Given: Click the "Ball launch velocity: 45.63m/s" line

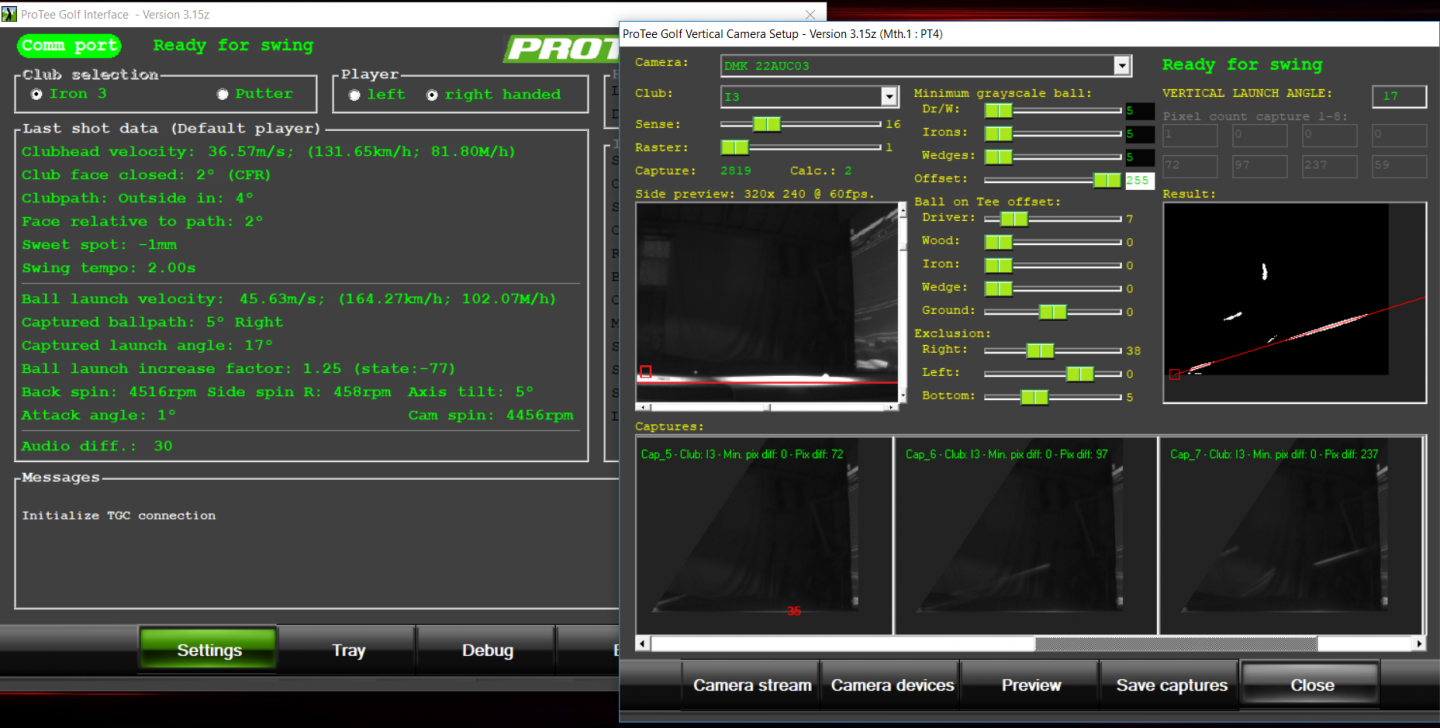Looking at the screenshot, I should pyautogui.click(x=289, y=299).
